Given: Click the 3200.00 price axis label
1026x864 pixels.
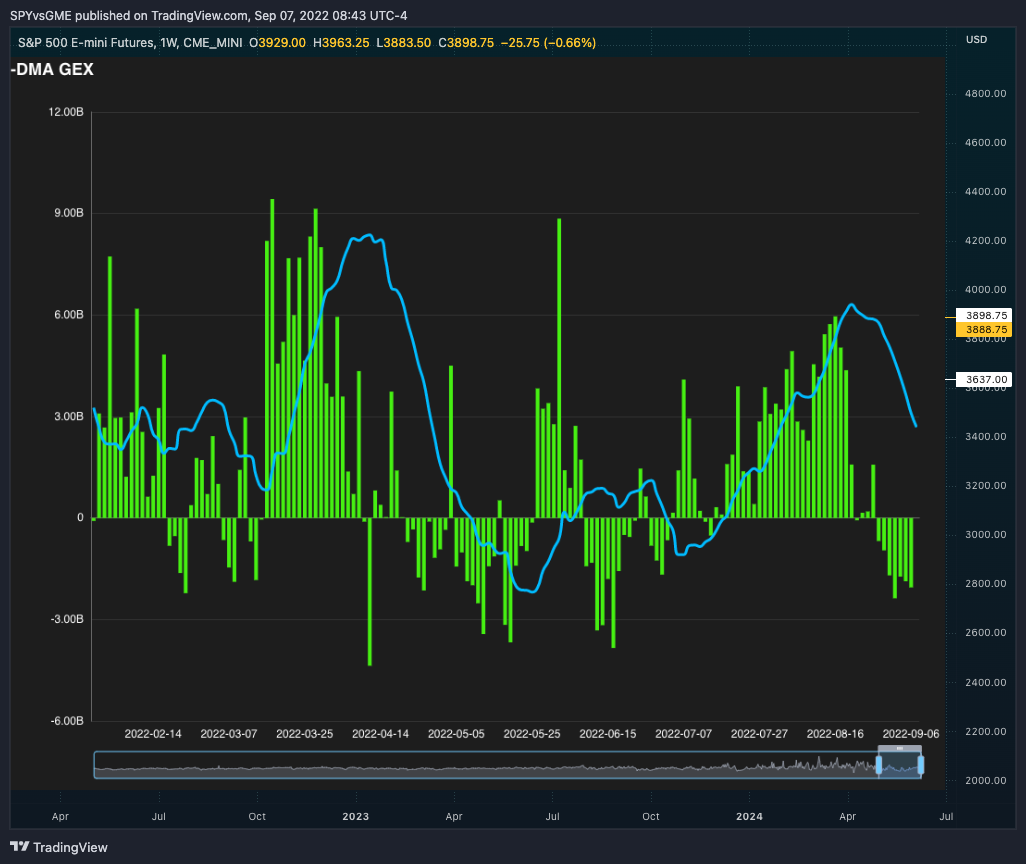Looking at the screenshot, I should (x=985, y=486).
